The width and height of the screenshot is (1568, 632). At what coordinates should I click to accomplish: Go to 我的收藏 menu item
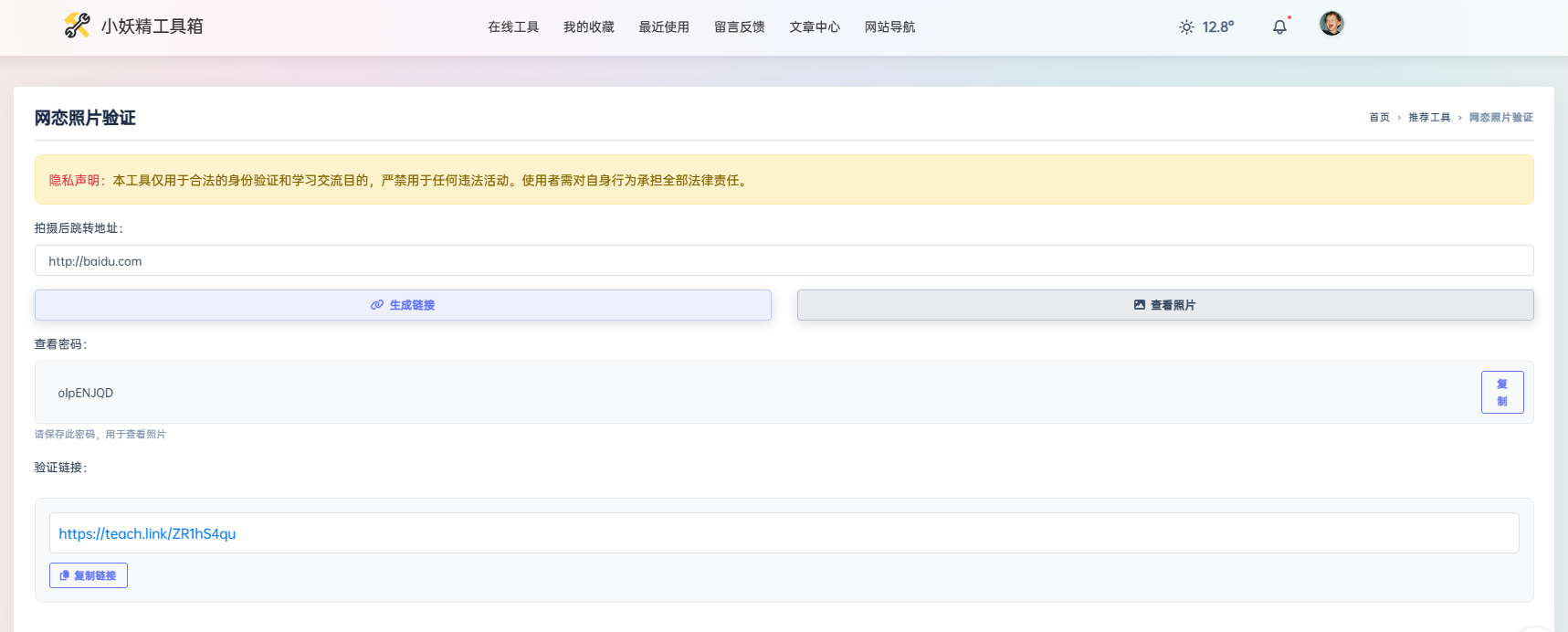pyautogui.click(x=589, y=27)
